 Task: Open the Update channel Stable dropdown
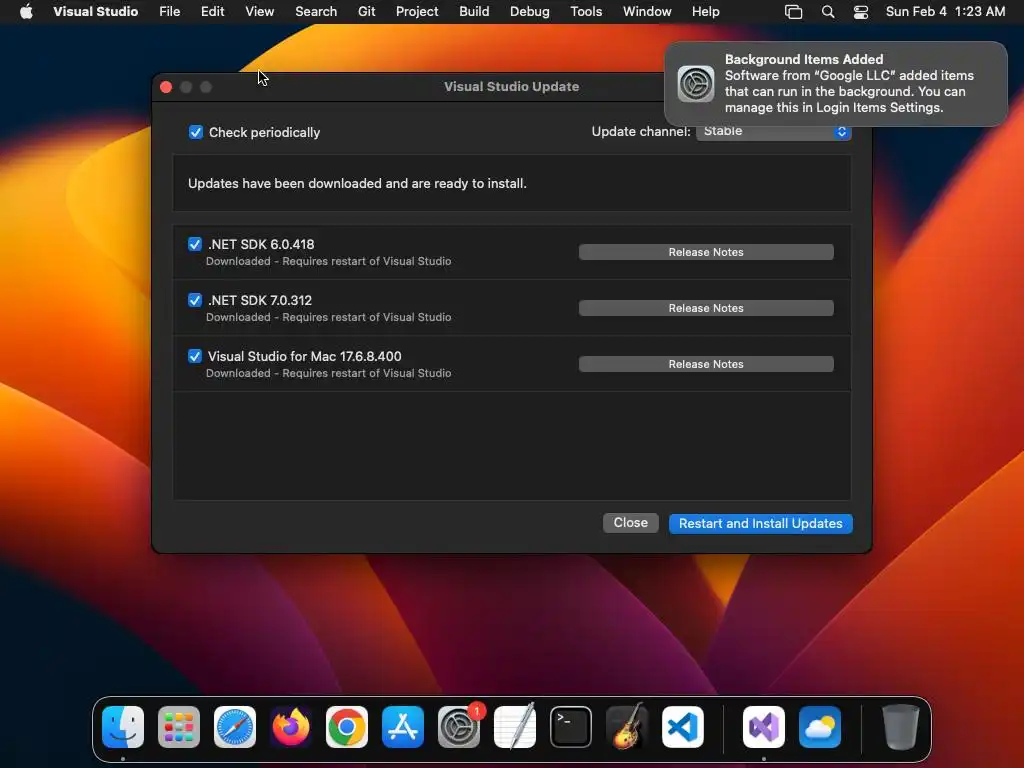[773, 131]
